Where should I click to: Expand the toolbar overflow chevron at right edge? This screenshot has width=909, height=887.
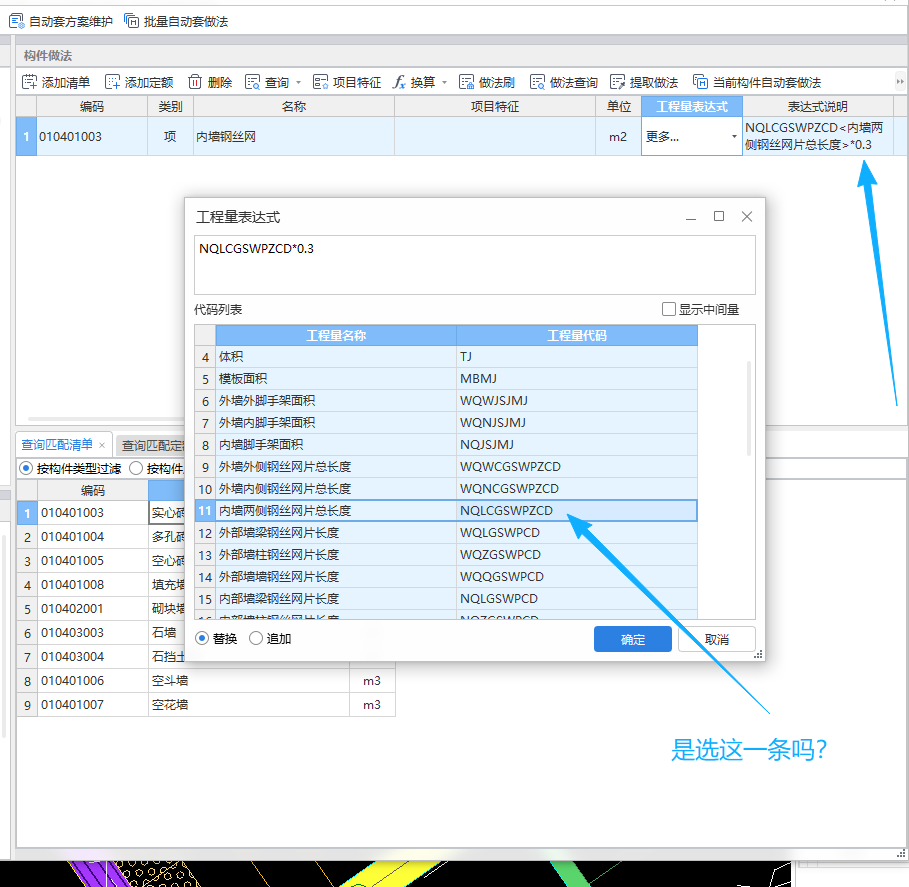pyautogui.click(x=900, y=82)
